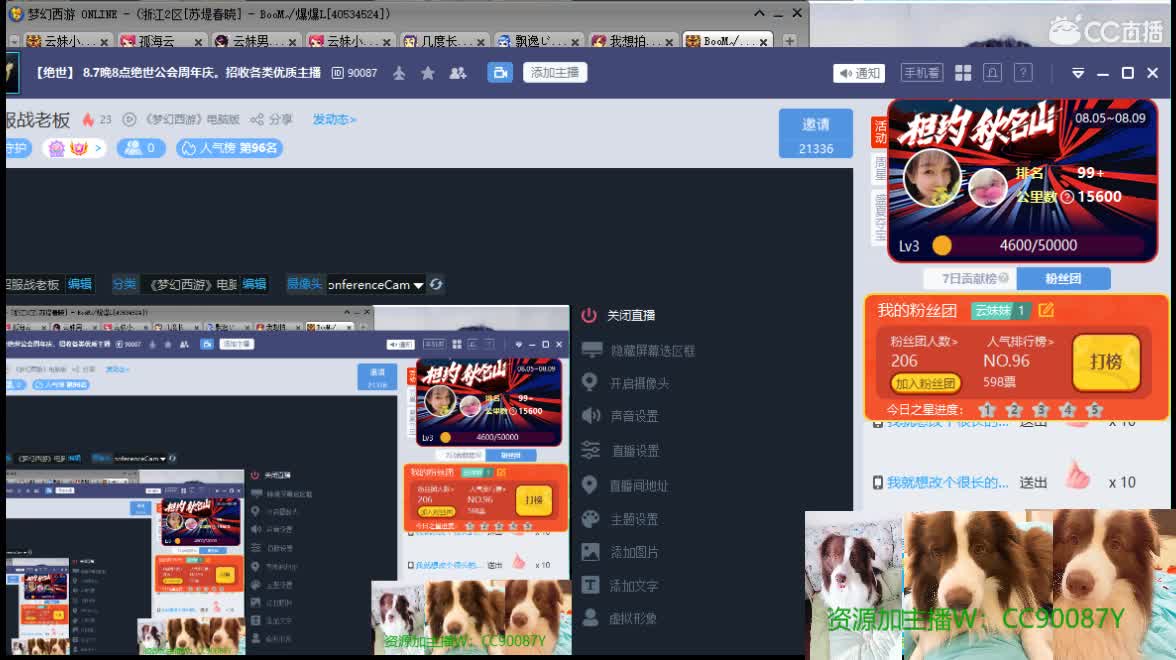Switch to the 几度长 game tab
Viewport: 1176px width, 660px height.
pos(445,40)
